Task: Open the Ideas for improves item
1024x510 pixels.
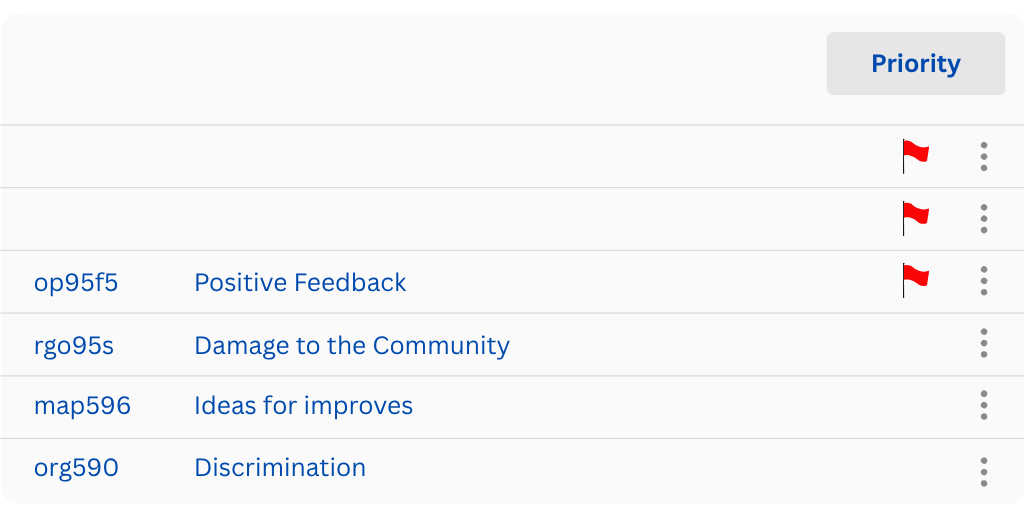Action: point(303,406)
